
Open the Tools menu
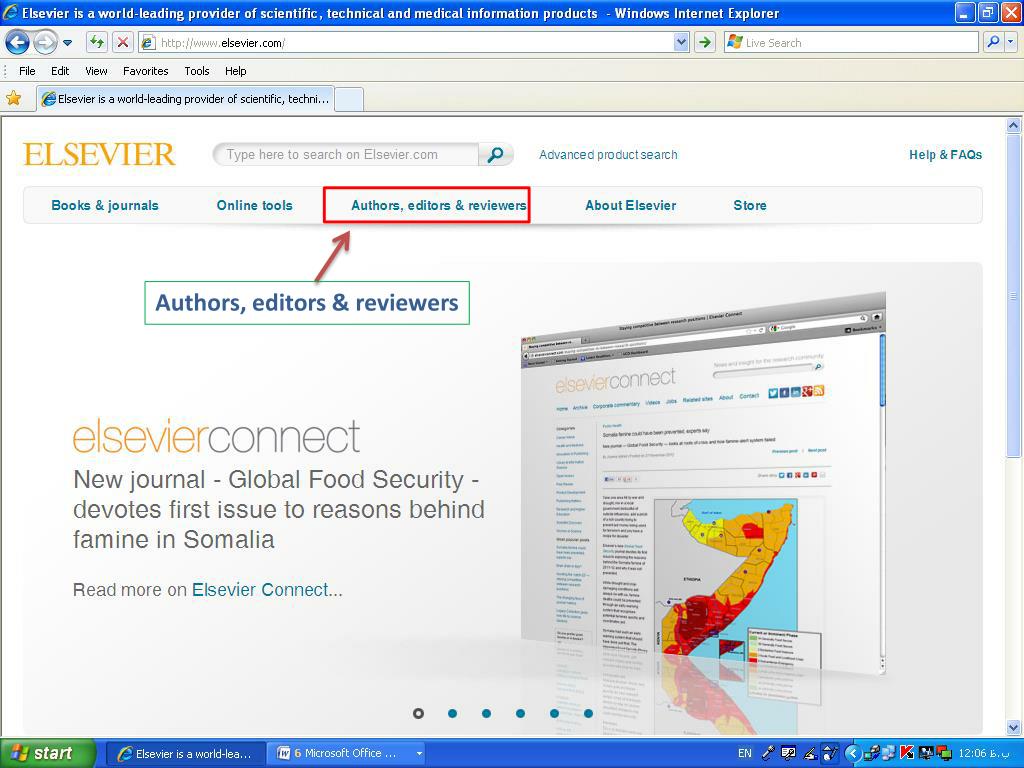(197, 71)
